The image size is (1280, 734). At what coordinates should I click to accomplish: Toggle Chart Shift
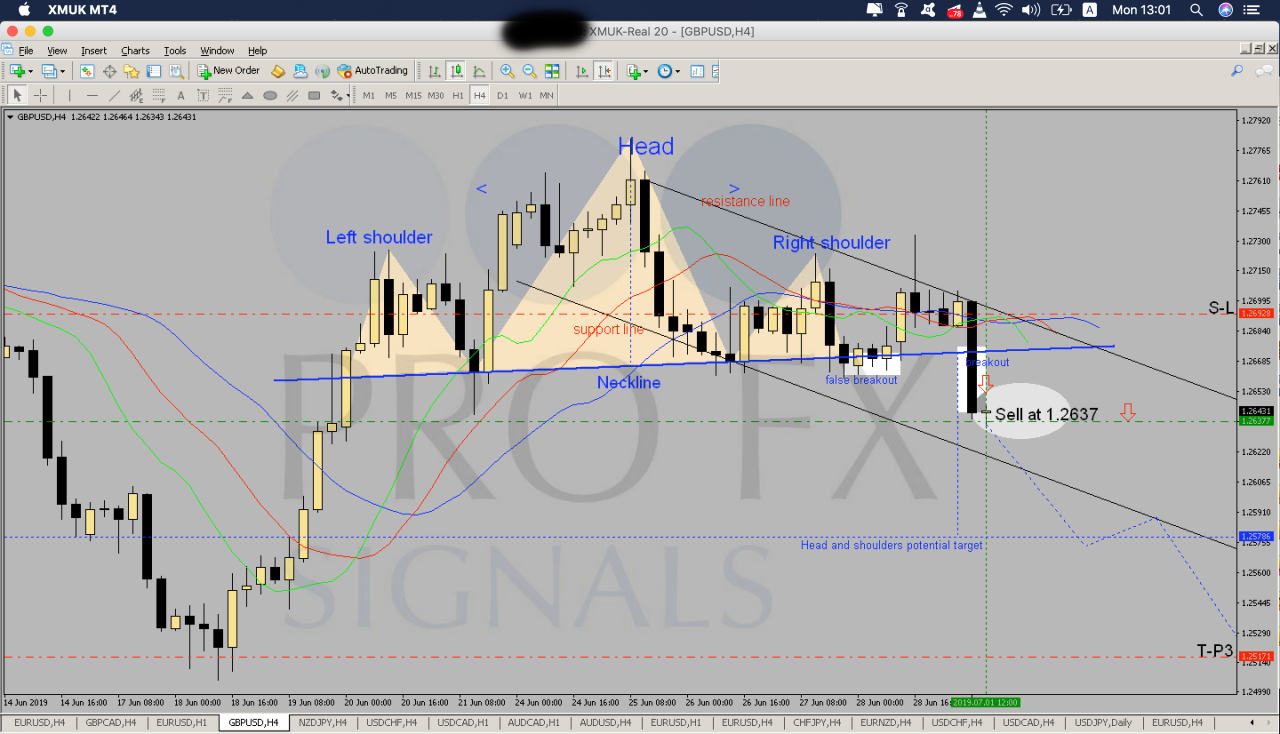point(604,71)
